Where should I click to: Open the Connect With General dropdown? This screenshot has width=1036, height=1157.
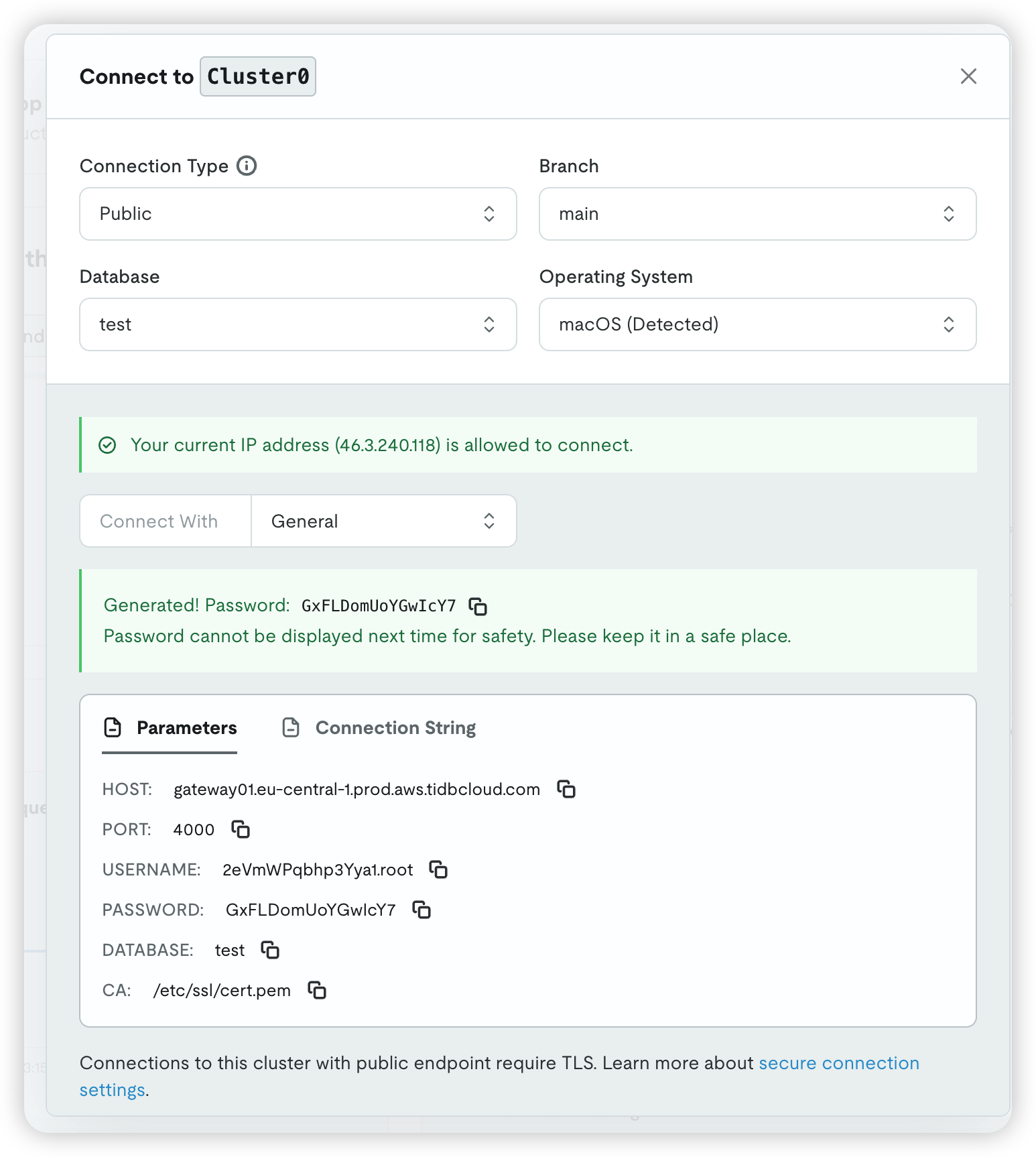click(x=383, y=522)
